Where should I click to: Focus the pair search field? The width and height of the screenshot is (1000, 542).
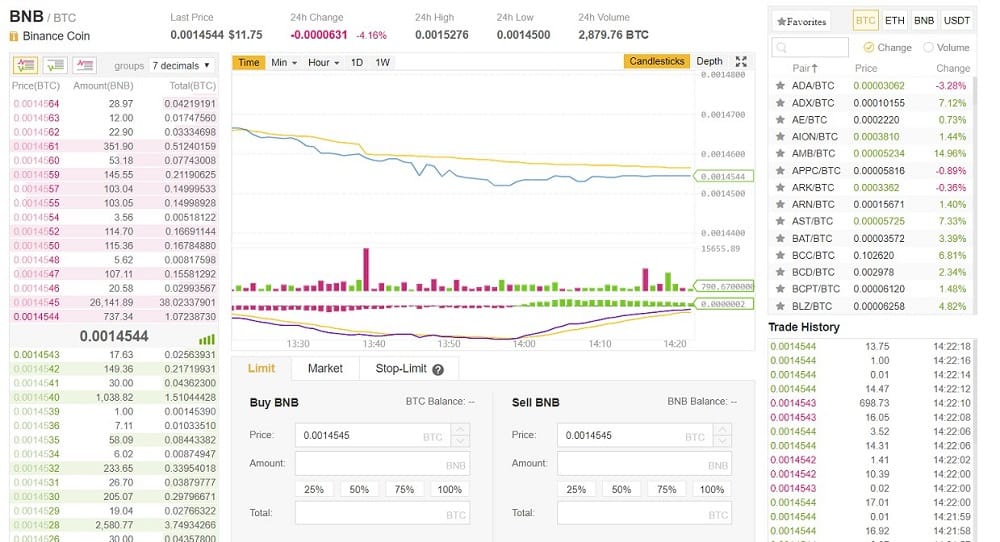[810, 47]
